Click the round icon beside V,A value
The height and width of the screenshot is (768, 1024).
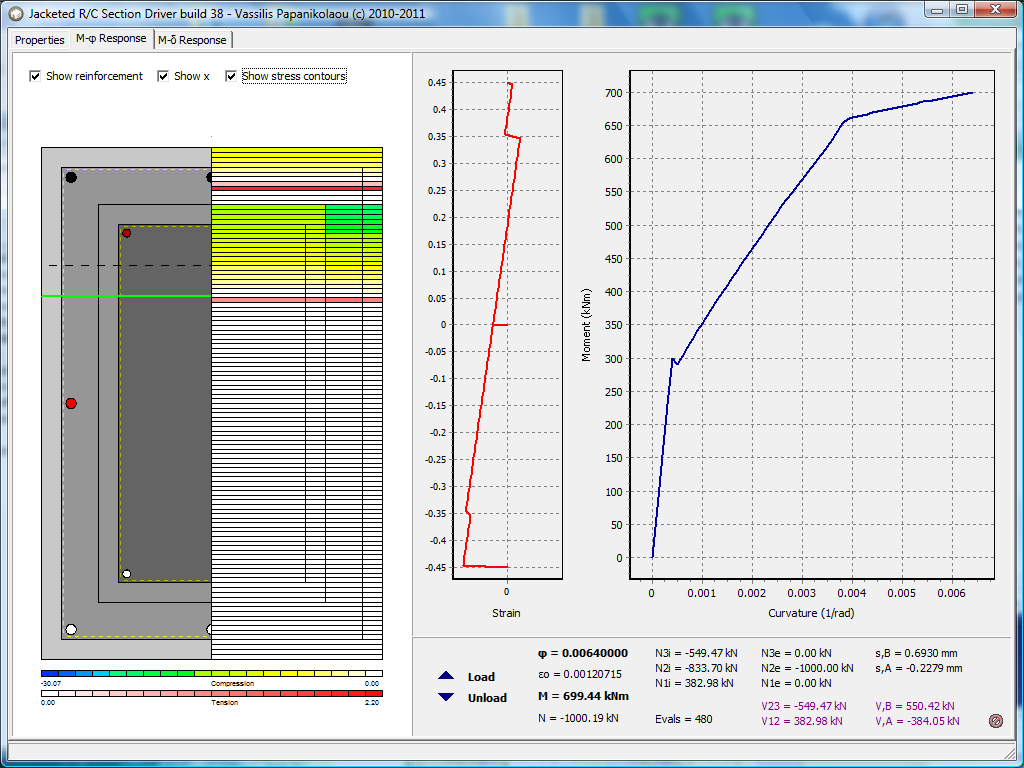click(996, 721)
